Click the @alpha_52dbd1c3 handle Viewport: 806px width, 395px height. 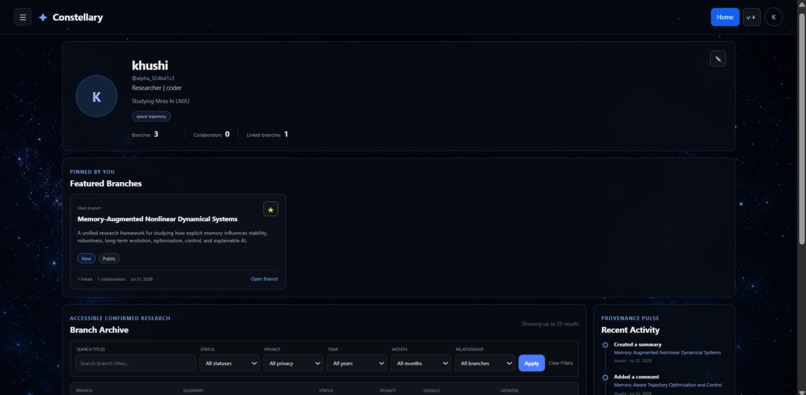pyautogui.click(x=153, y=78)
